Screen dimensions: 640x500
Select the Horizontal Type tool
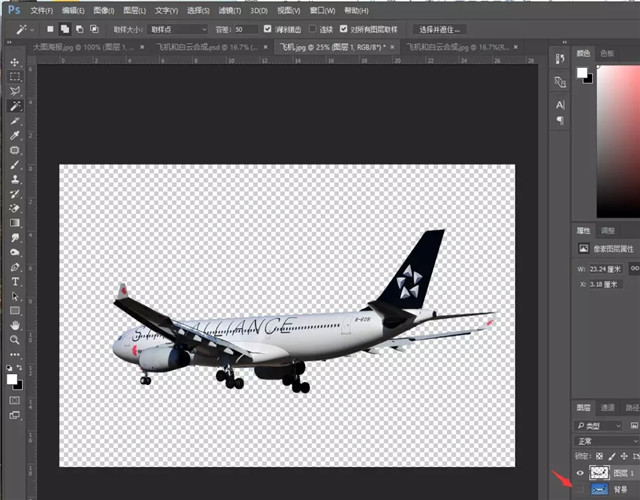pyautogui.click(x=15, y=281)
